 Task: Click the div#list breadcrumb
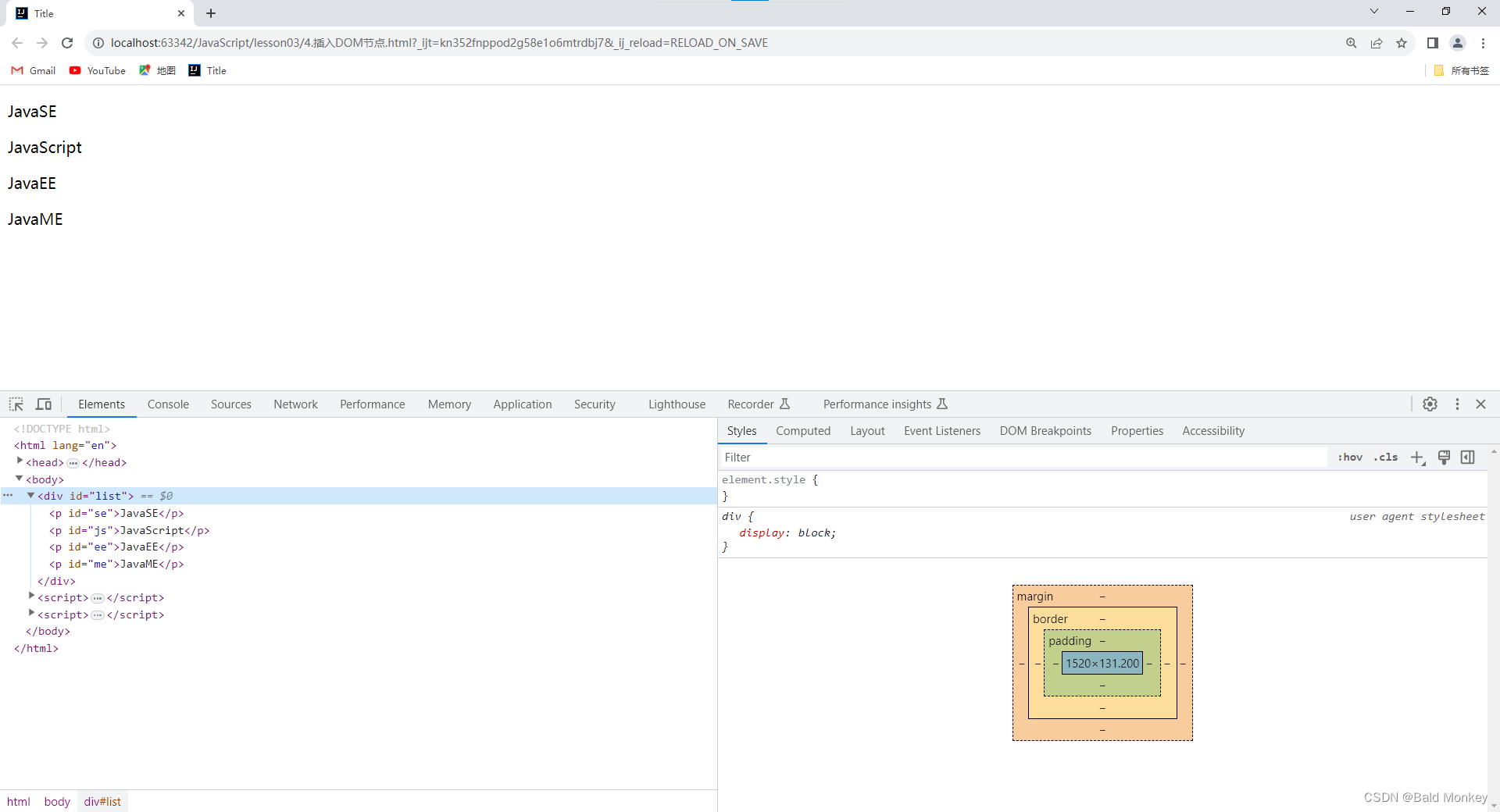(x=102, y=802)
